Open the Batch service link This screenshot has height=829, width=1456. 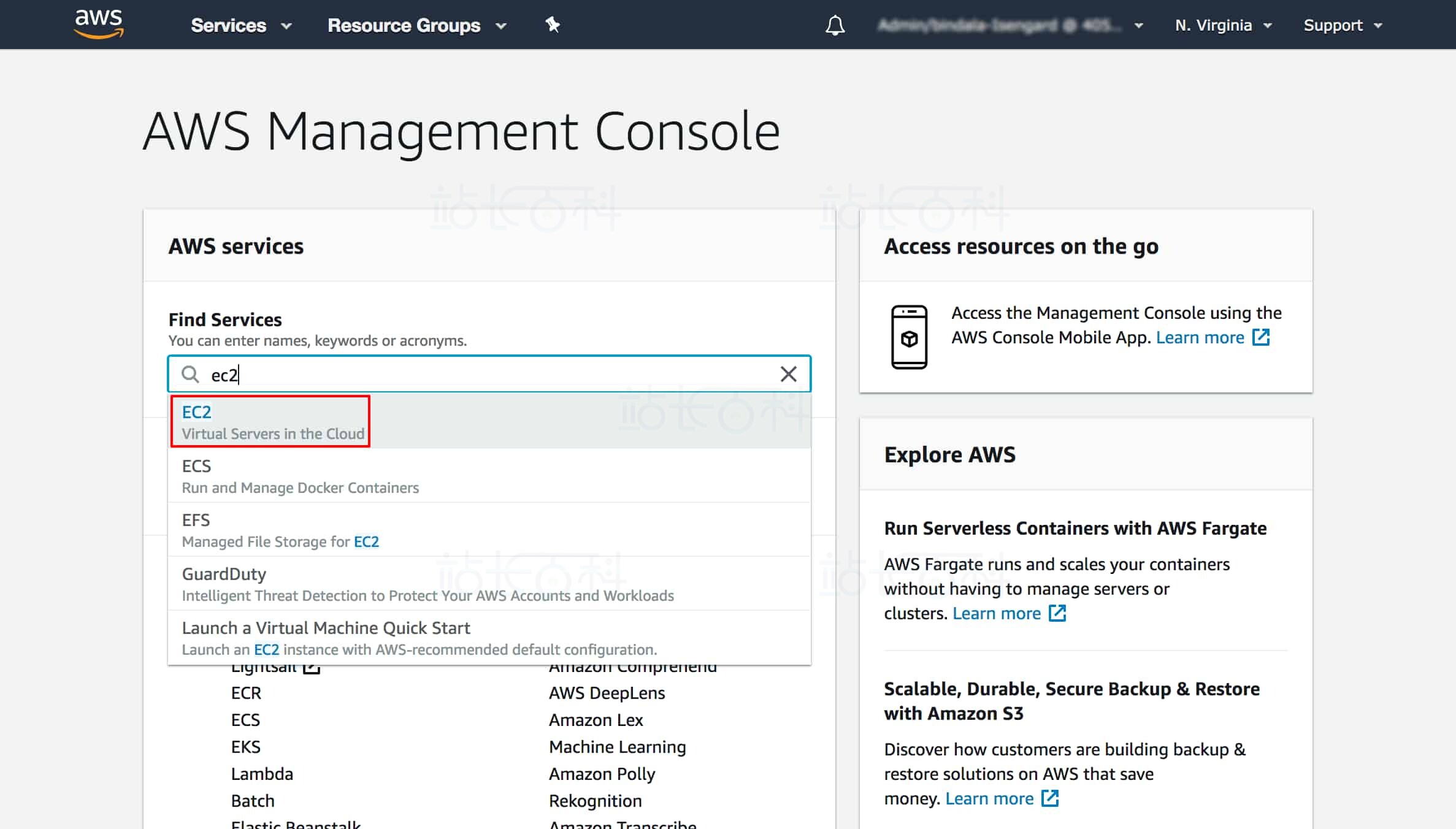[x=253, y=801]
